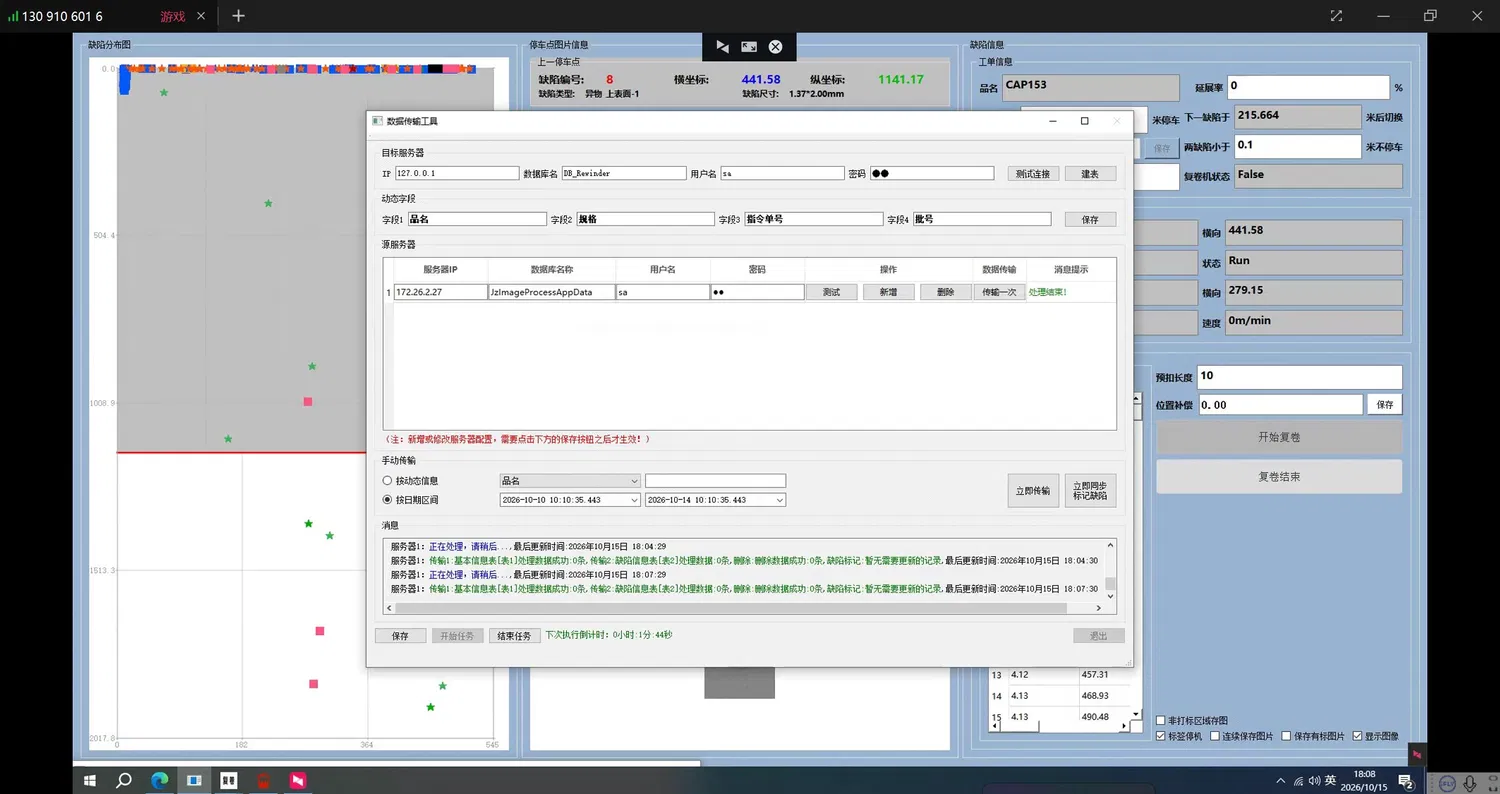
Task: Click the volume speaker tray icon
Action: click(1313, 780)
